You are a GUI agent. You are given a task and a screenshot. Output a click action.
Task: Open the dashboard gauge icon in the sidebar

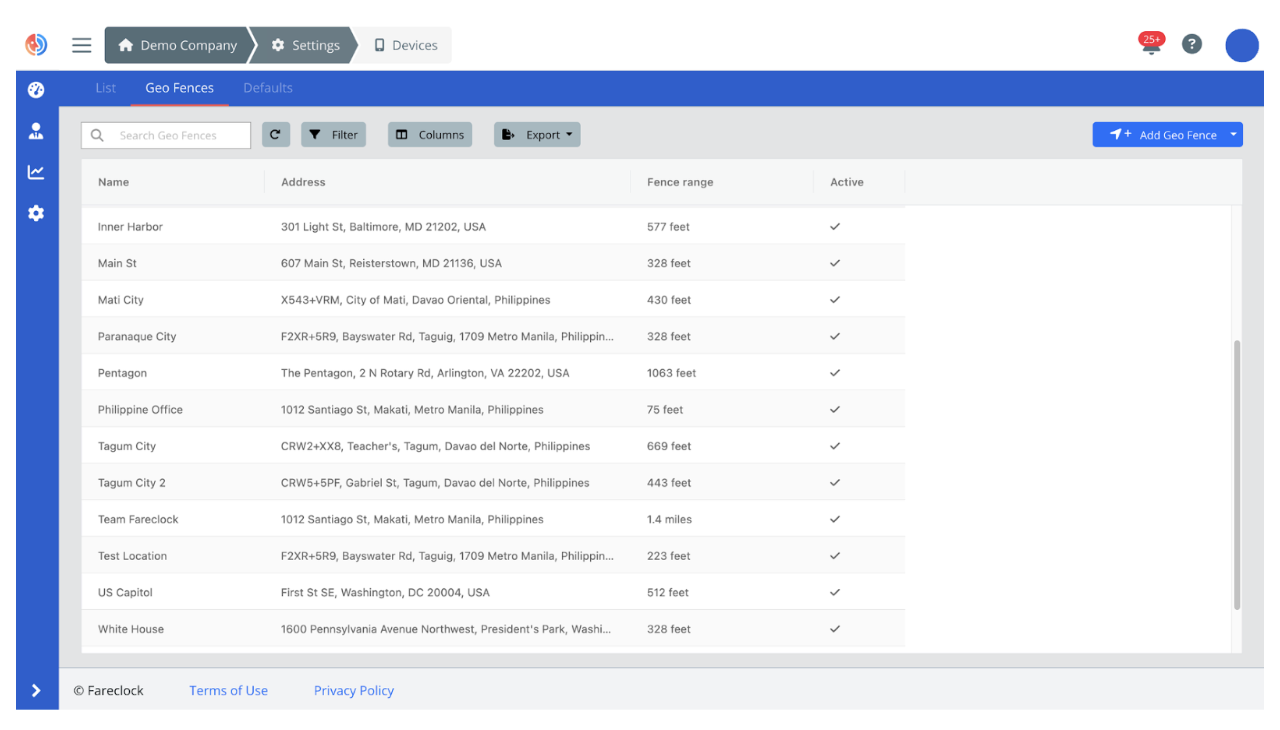36,90
